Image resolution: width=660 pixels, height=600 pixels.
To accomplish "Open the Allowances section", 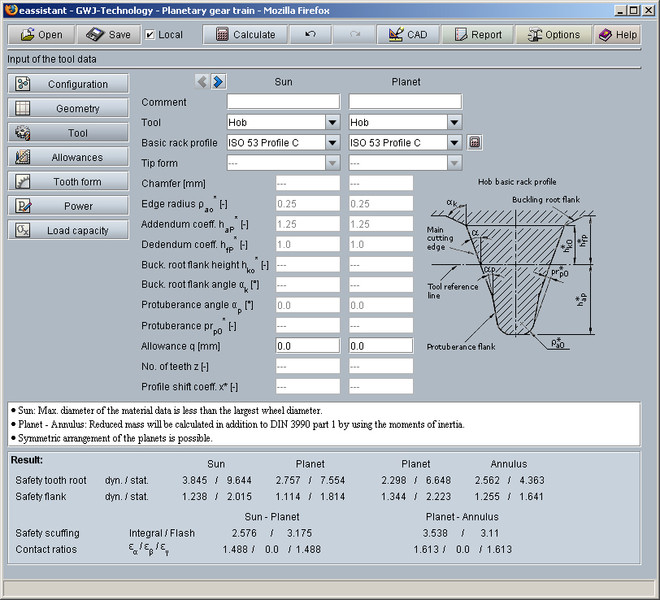I will point(68,157).
